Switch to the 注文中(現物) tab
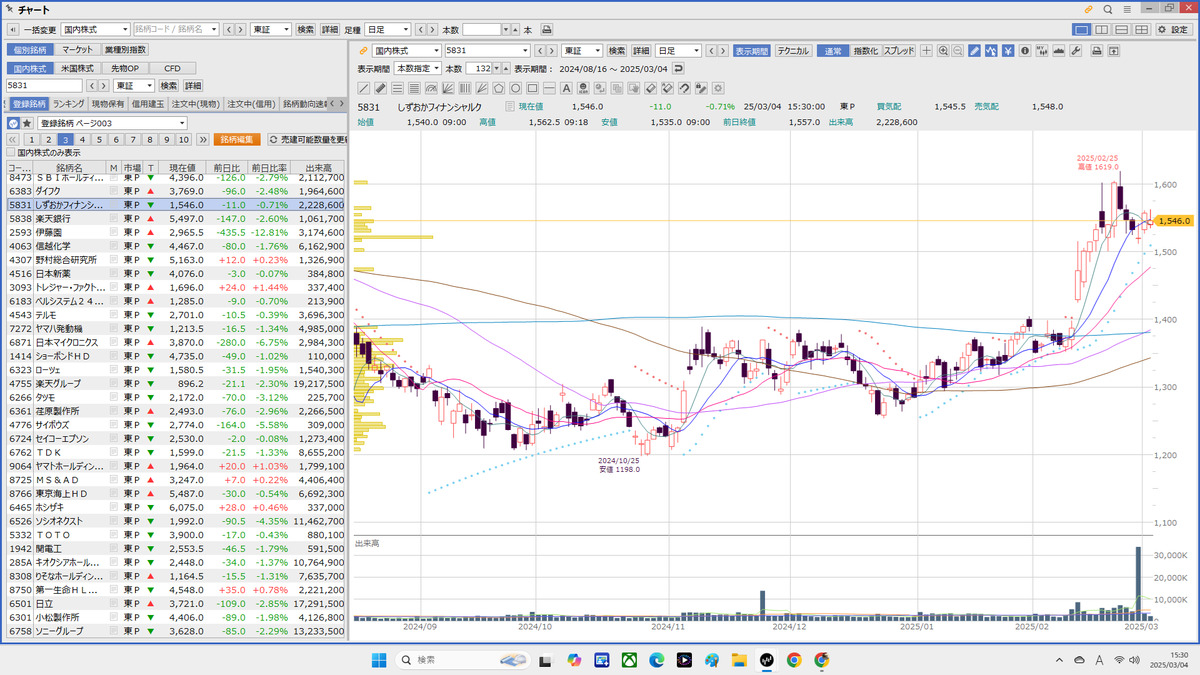This screenshot has width=1200, height=675. (x=196, y=104)
